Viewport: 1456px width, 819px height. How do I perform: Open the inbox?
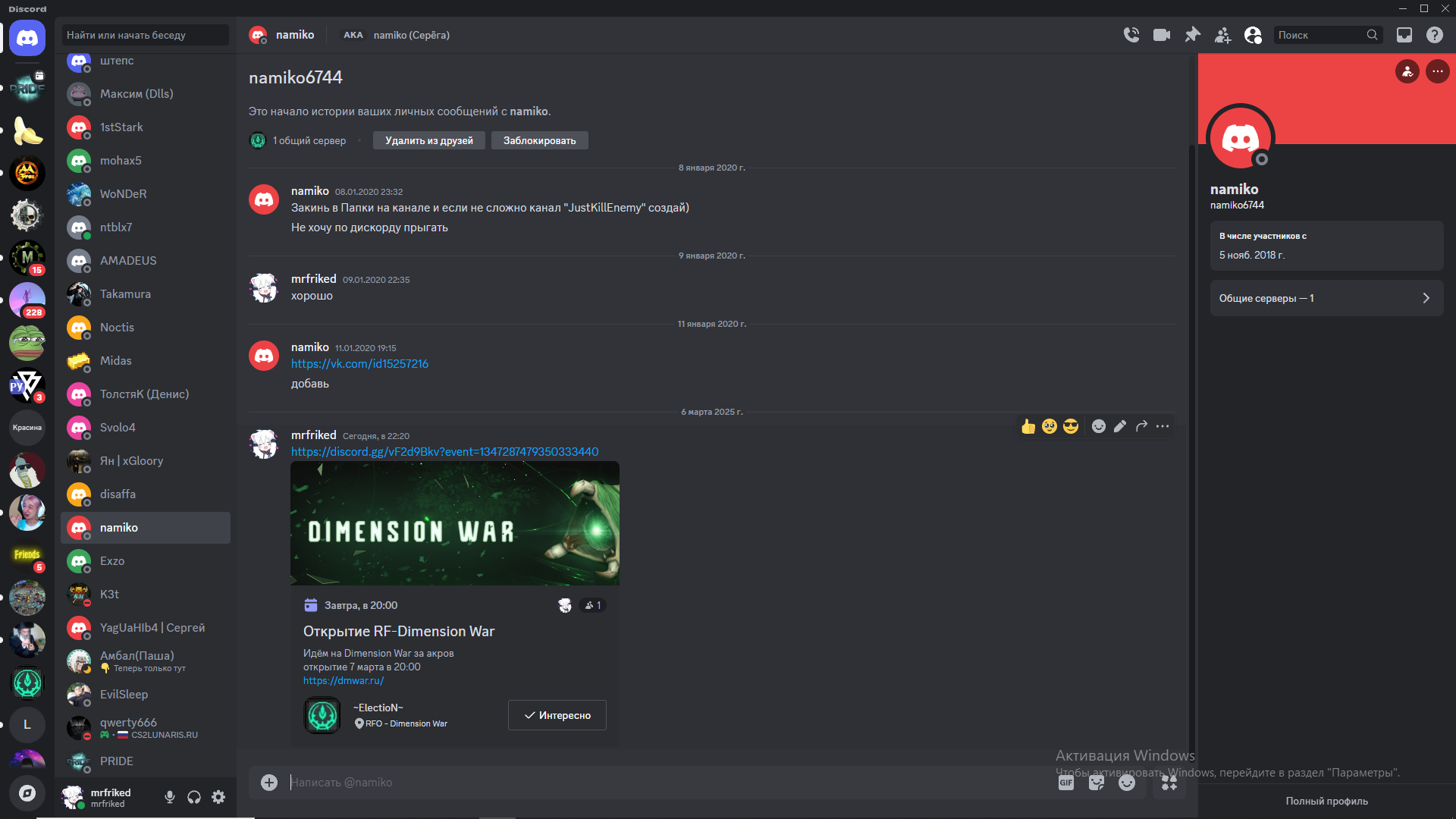[x=1404, y=35]
